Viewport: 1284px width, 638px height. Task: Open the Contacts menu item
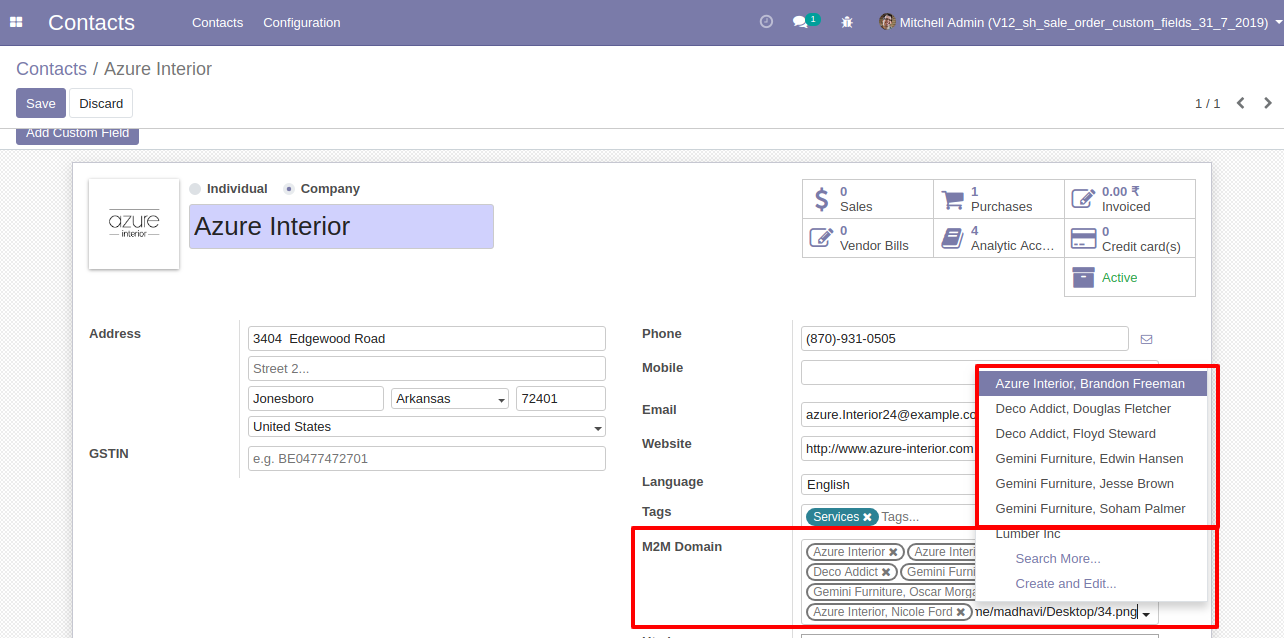[x=217, y=22]
